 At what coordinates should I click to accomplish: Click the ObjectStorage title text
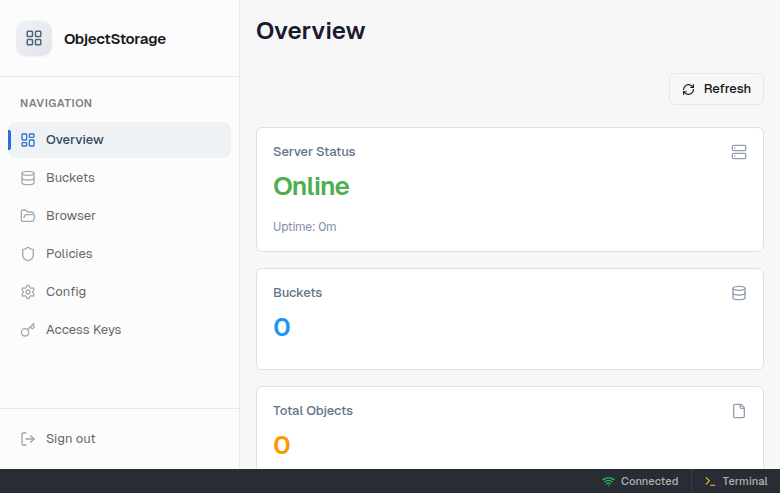pos(115,39)
